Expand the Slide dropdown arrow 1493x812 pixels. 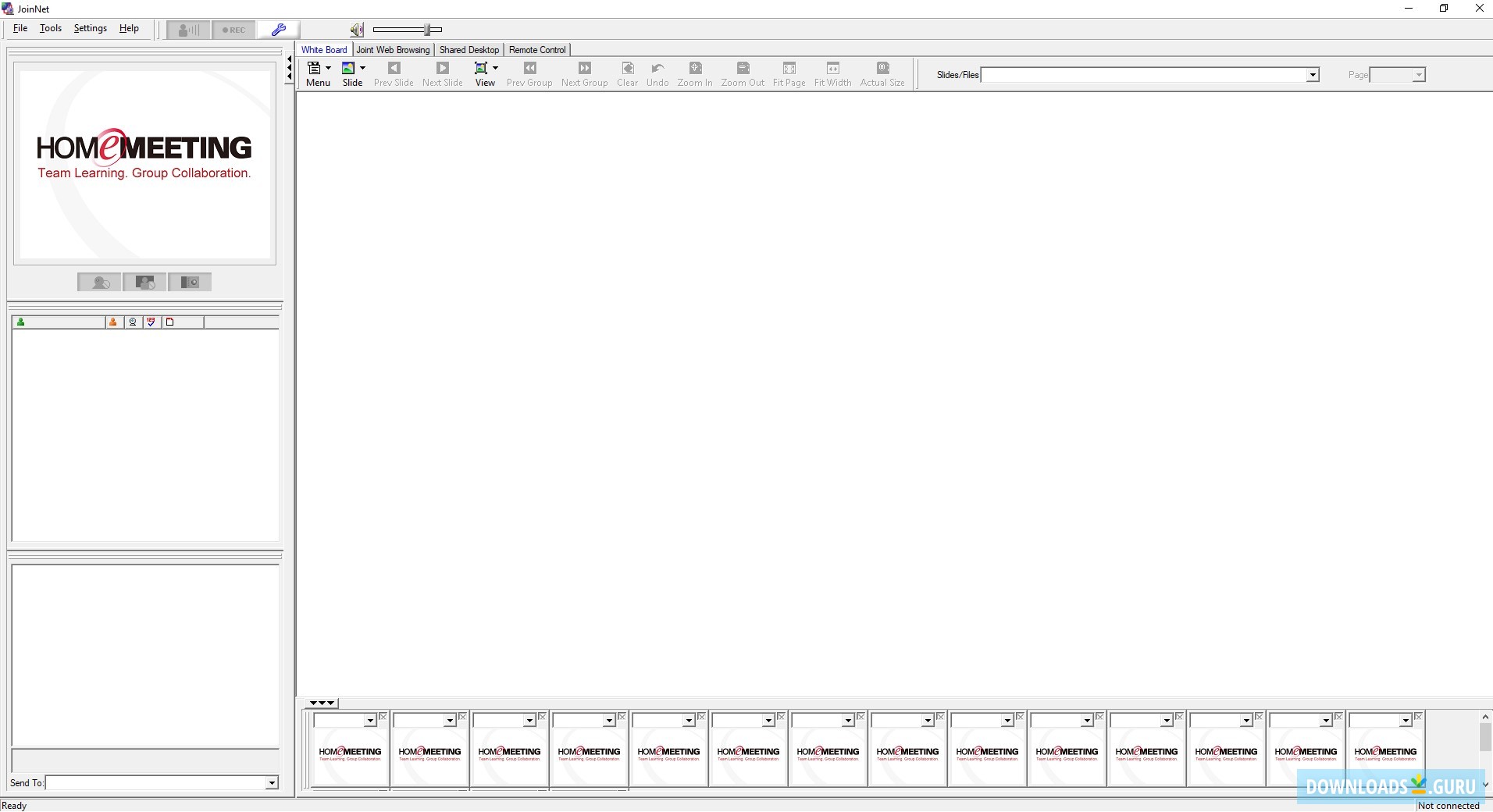coord(362,68)
